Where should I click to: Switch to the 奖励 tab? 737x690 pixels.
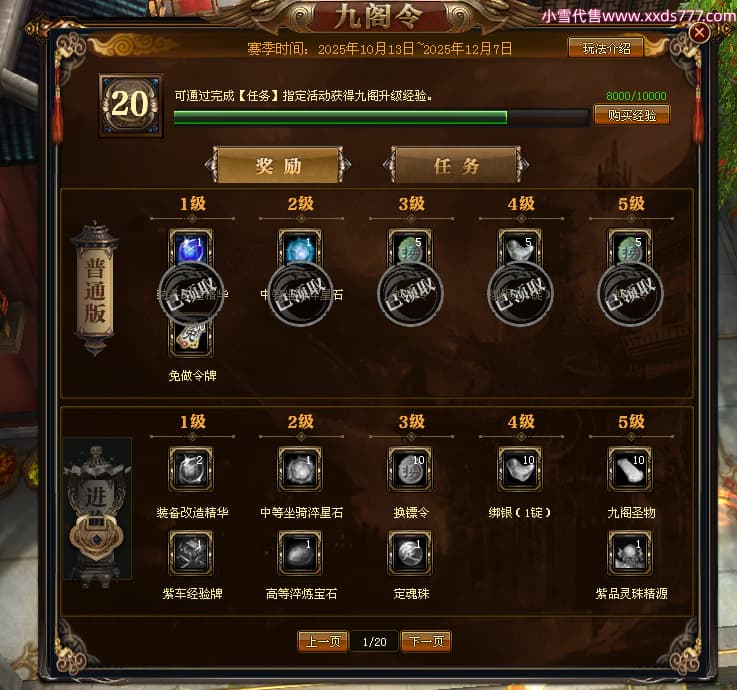[278, 165]
